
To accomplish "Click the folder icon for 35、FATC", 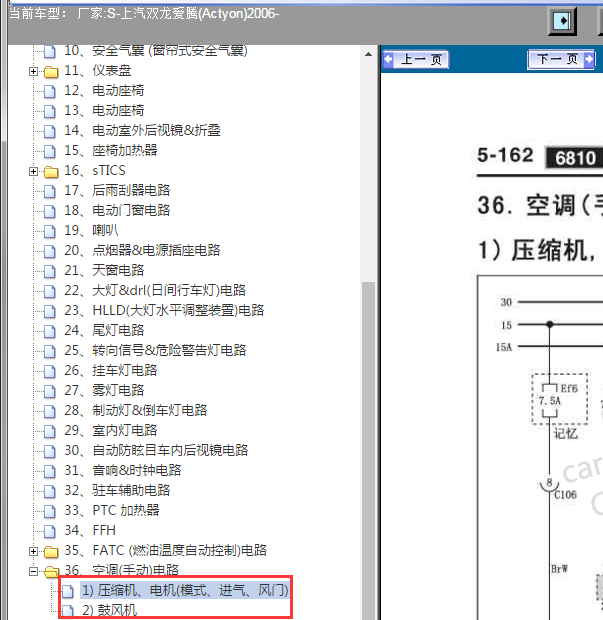I will [x=51, y=552].
